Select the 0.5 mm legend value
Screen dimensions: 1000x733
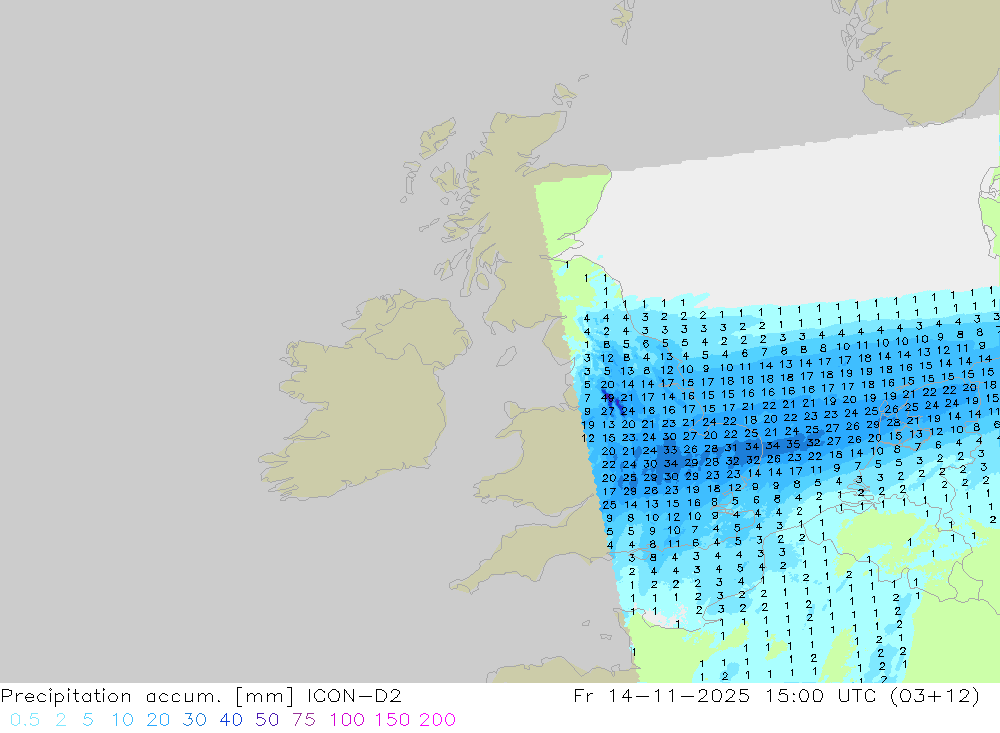click(25, 720)
